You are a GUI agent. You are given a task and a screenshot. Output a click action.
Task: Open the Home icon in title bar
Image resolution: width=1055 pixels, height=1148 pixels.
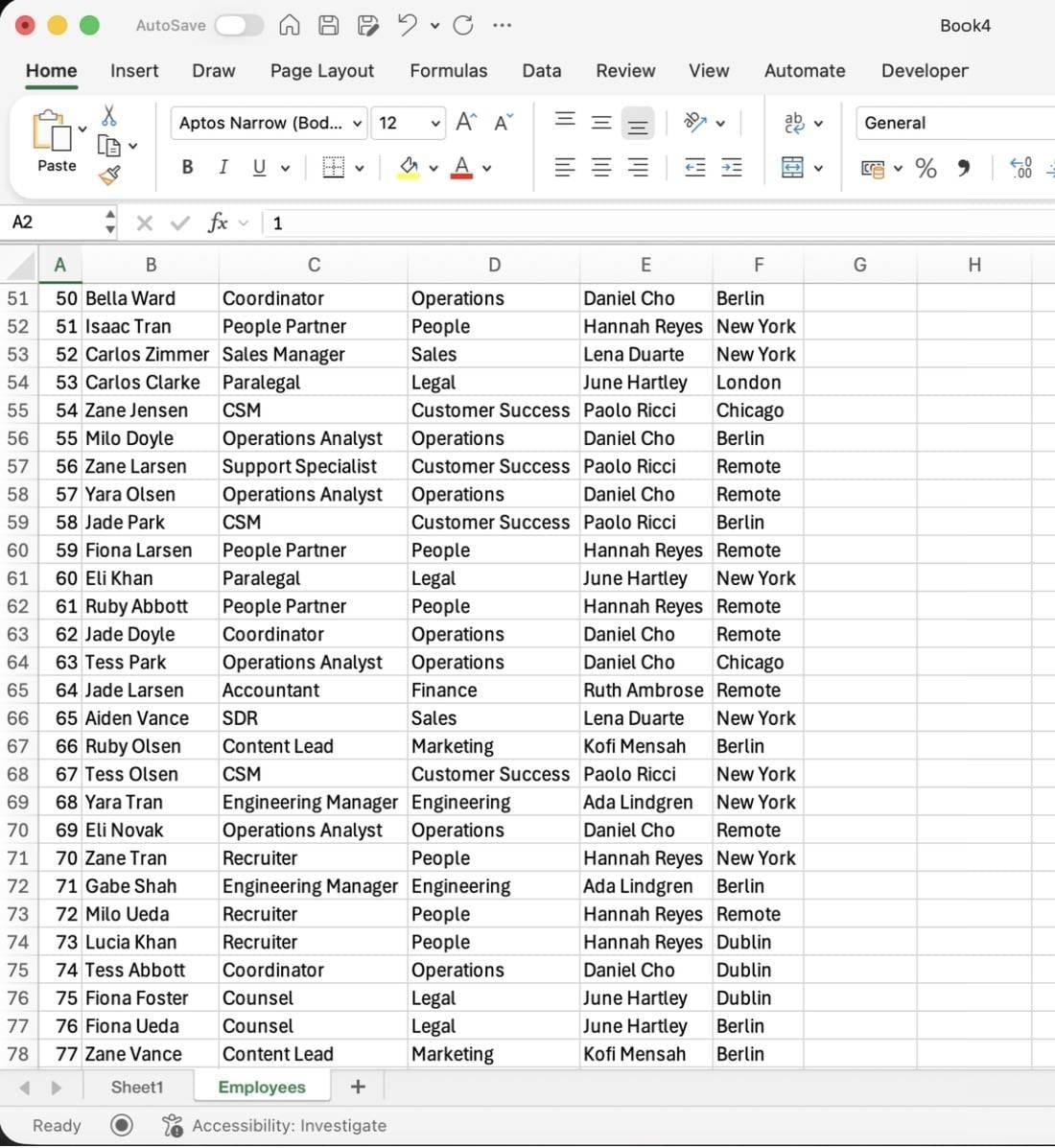click(x=290, y=26)
